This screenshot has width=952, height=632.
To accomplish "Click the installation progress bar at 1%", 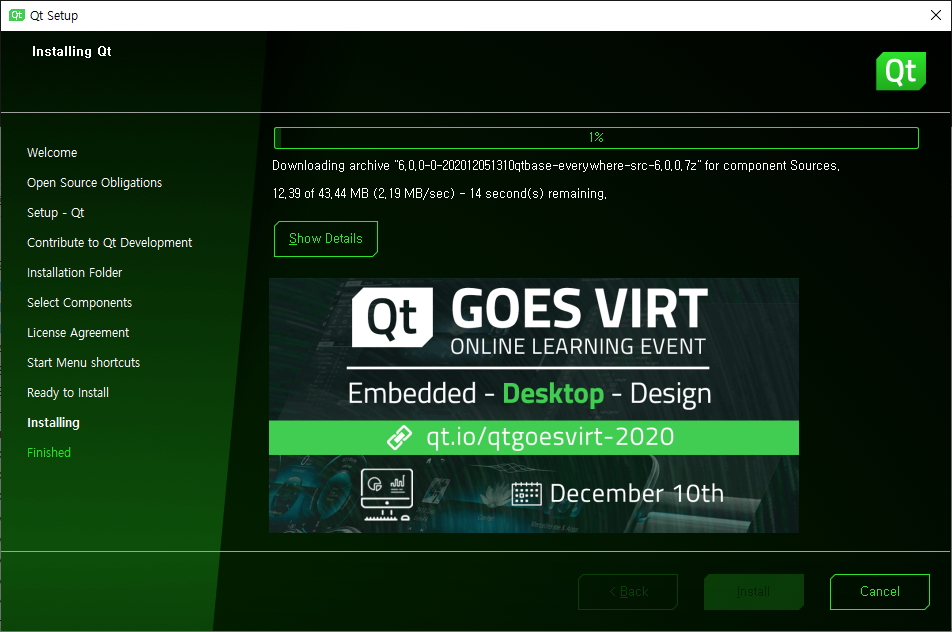I will click(x=596, y=138).
